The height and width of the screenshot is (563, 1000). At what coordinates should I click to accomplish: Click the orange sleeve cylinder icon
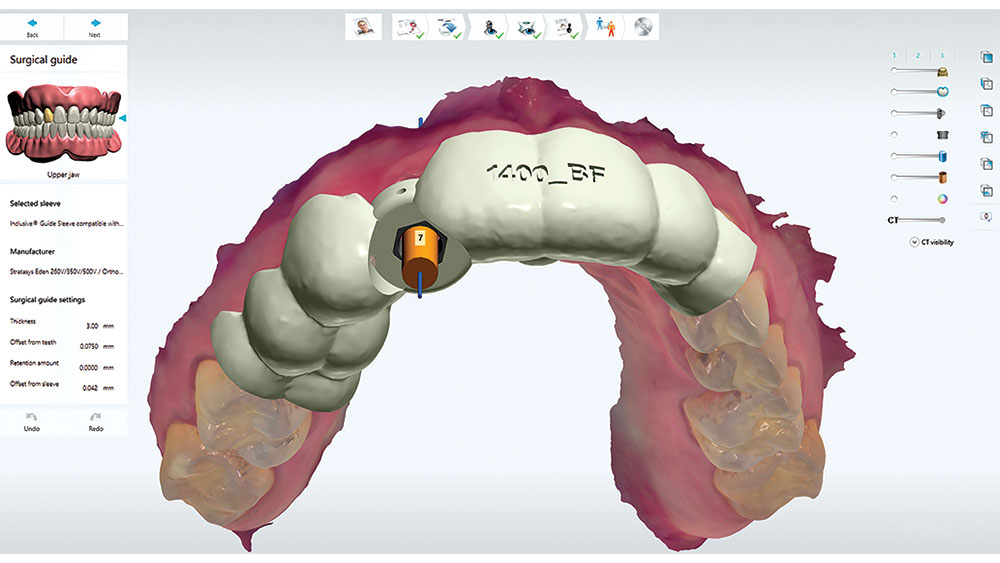(x=943, y=177)
